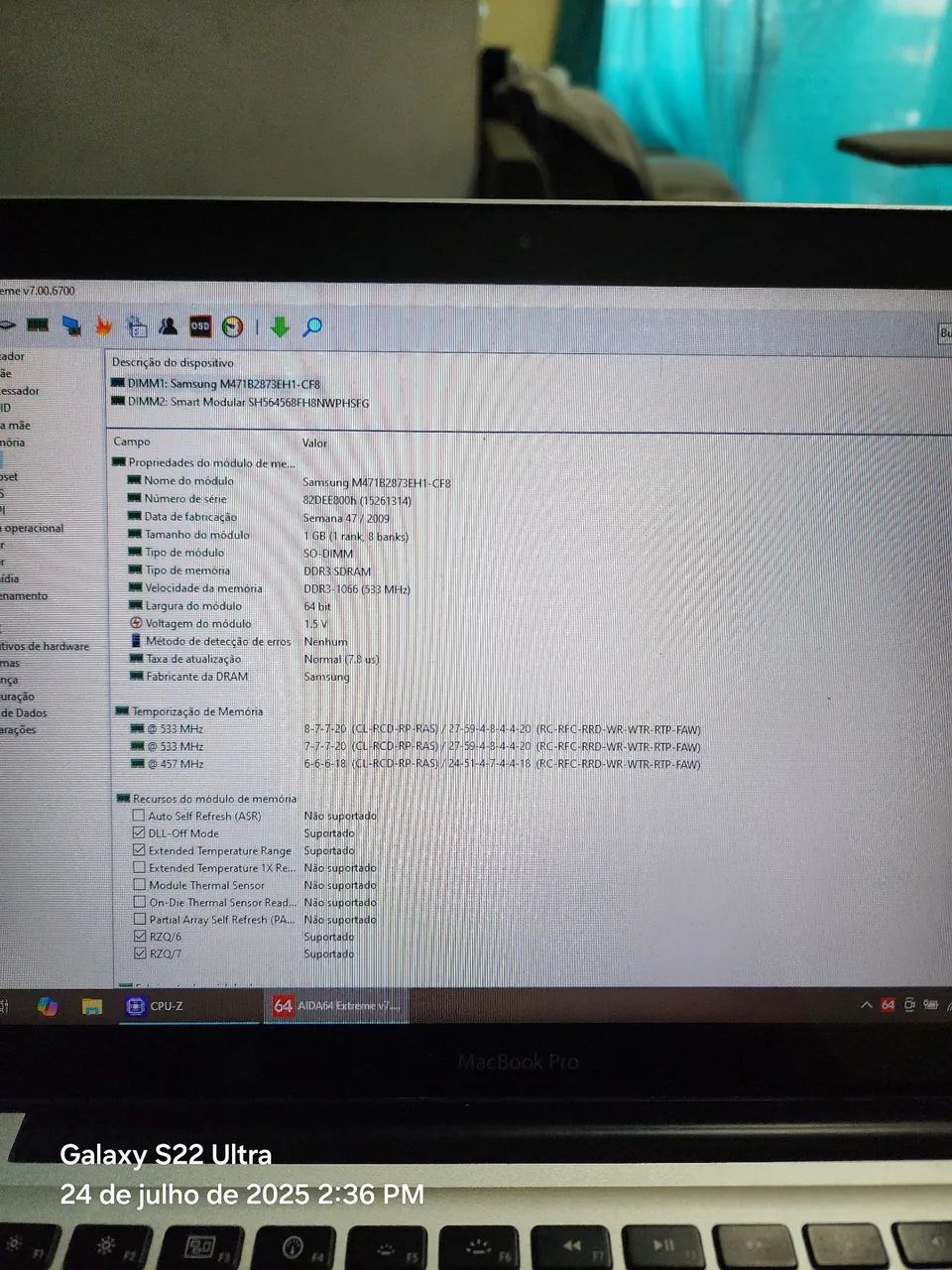952x1270 pixels.
Task: Open the network monitor toolbar icon
Action: pos(70,325)
